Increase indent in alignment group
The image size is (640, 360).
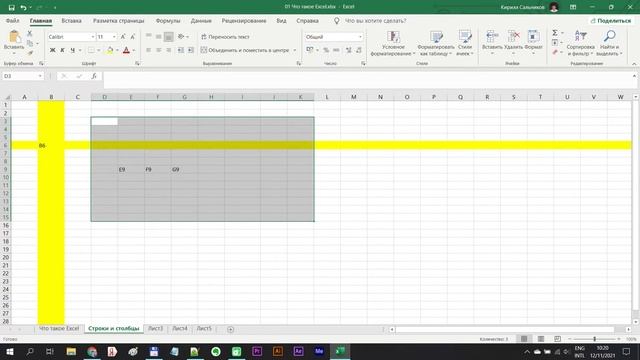(x=191, y=50)
